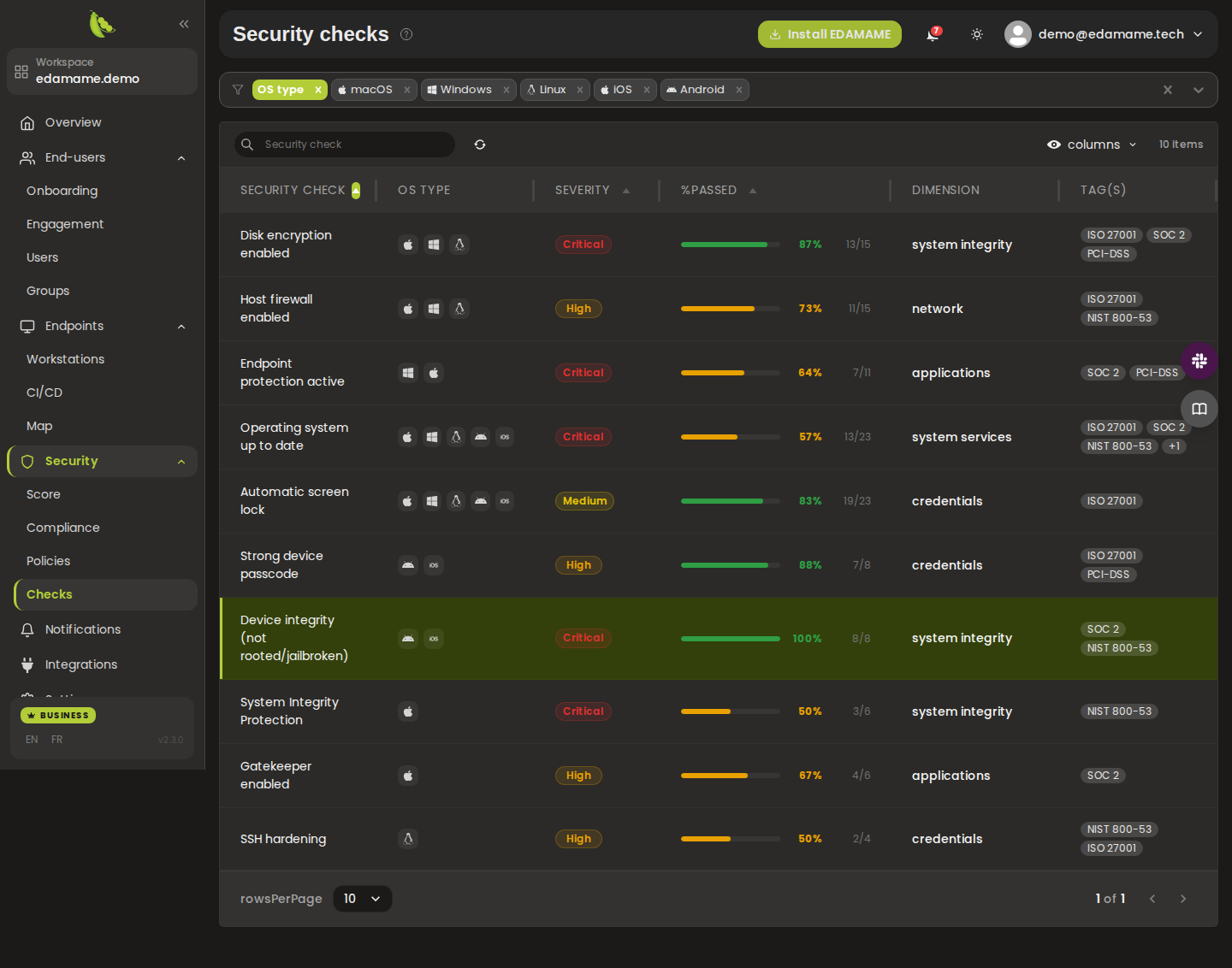Viewport: 1232px width, 968px height.
Task: Click the EDAMAME logo icon
Action: [102, 24]
